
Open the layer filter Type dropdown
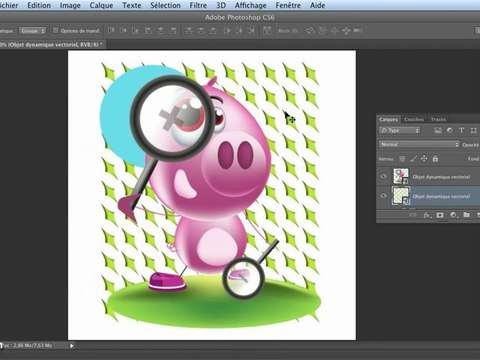click(400, 130)
